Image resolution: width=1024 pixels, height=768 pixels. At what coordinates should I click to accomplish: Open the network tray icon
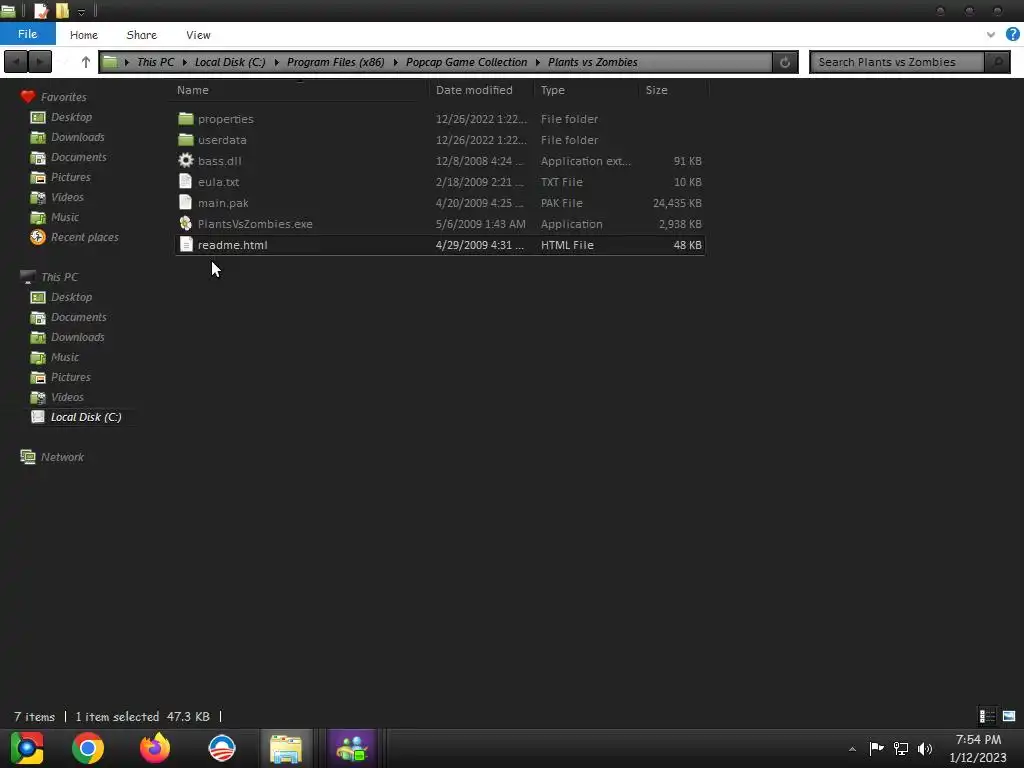[901, 749]
